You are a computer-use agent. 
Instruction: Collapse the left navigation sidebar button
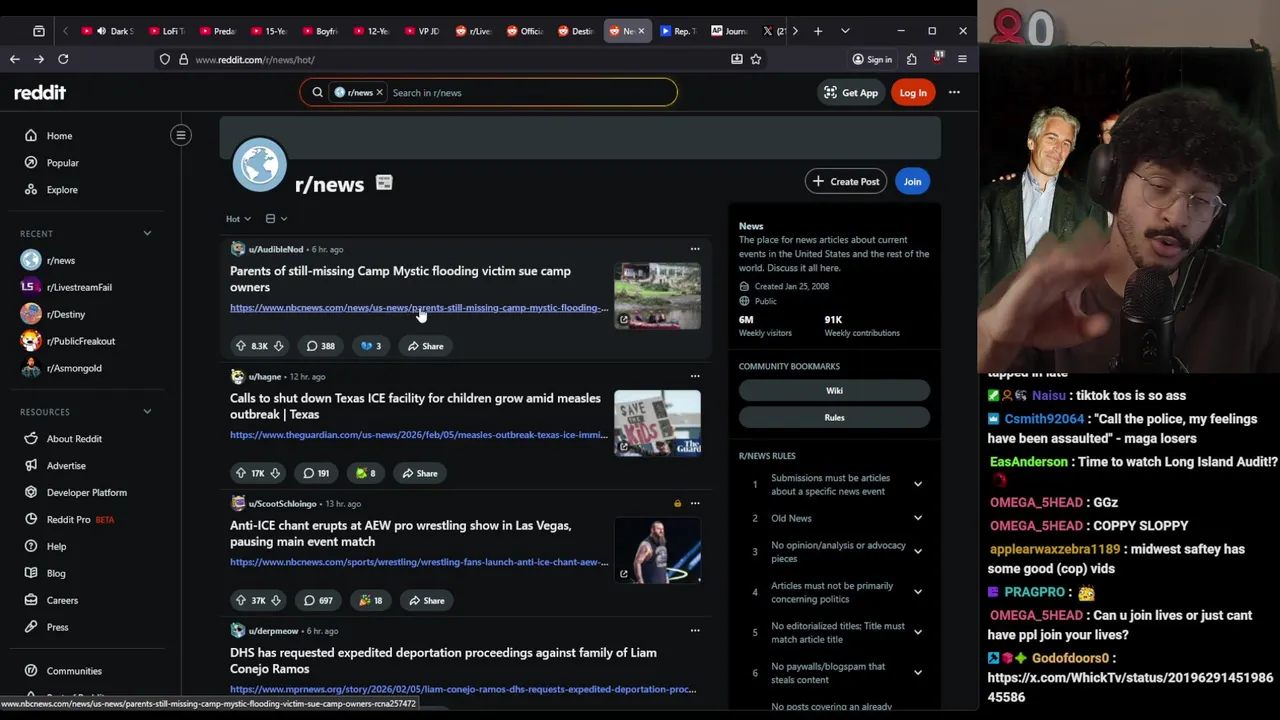[181, 135]
